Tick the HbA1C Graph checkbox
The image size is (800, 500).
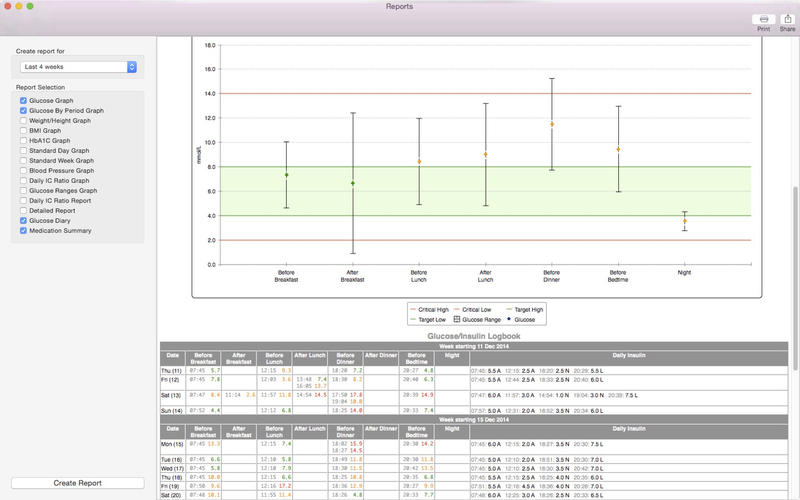click(23, 141)
